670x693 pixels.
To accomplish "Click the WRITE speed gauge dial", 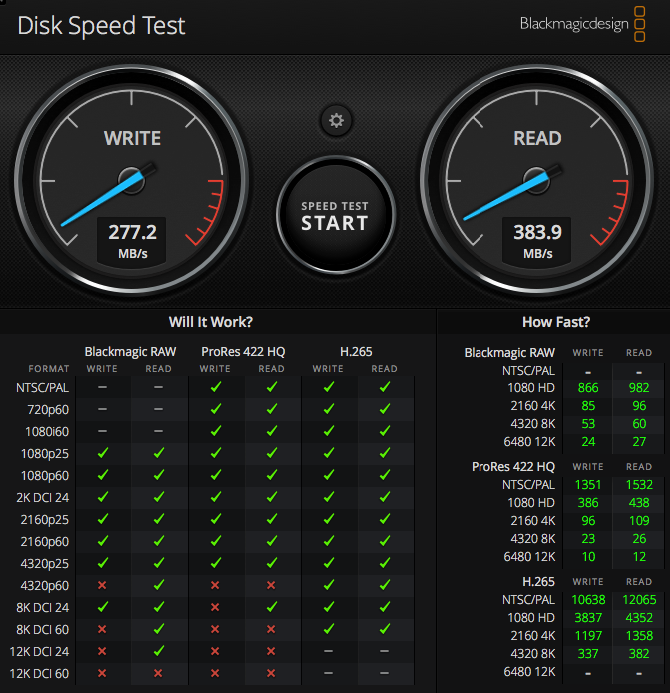I will point(132,180).
